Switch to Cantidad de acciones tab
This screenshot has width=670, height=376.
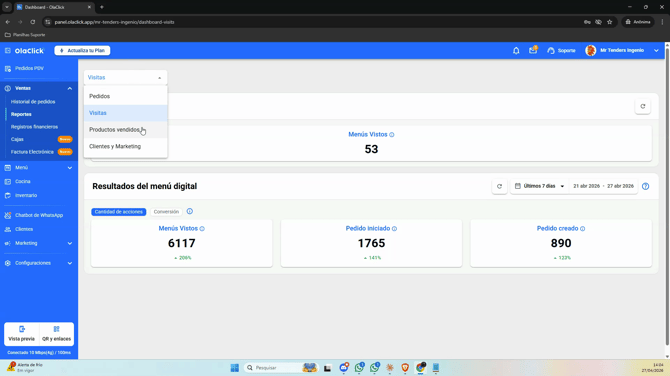[x=118, y=212]
